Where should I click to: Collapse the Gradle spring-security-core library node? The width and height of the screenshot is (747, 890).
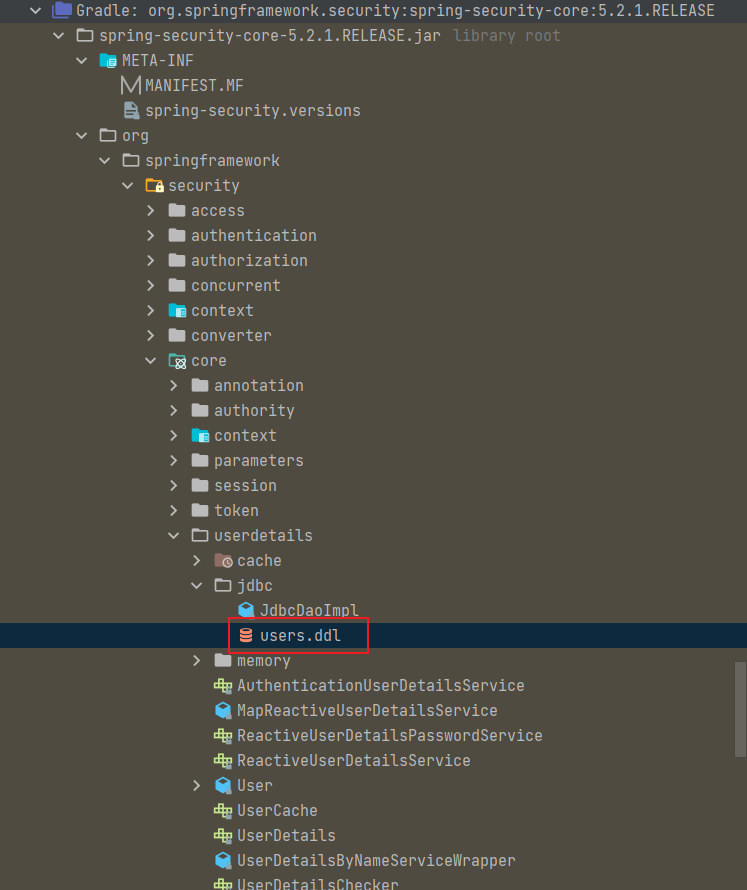(x=36, y=10)
